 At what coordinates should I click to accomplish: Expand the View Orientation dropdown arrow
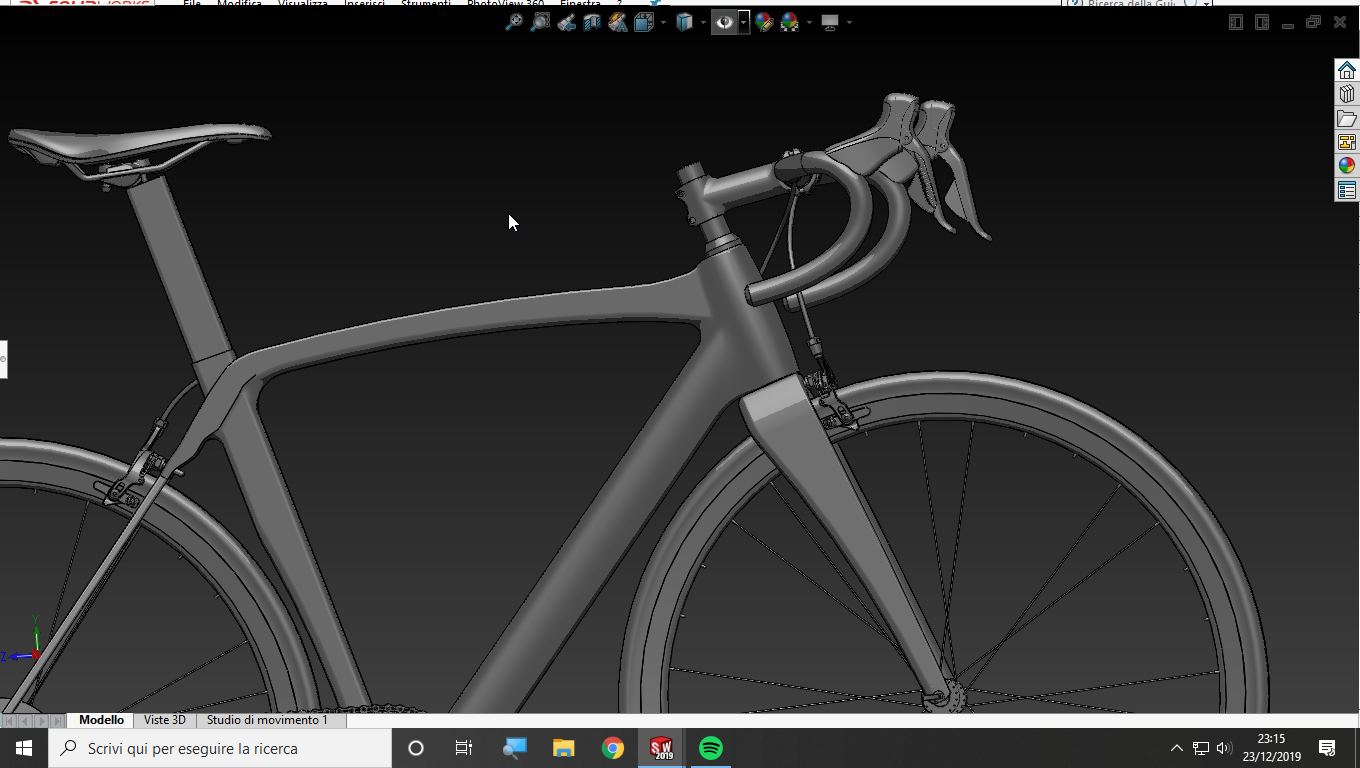[663, 22]
